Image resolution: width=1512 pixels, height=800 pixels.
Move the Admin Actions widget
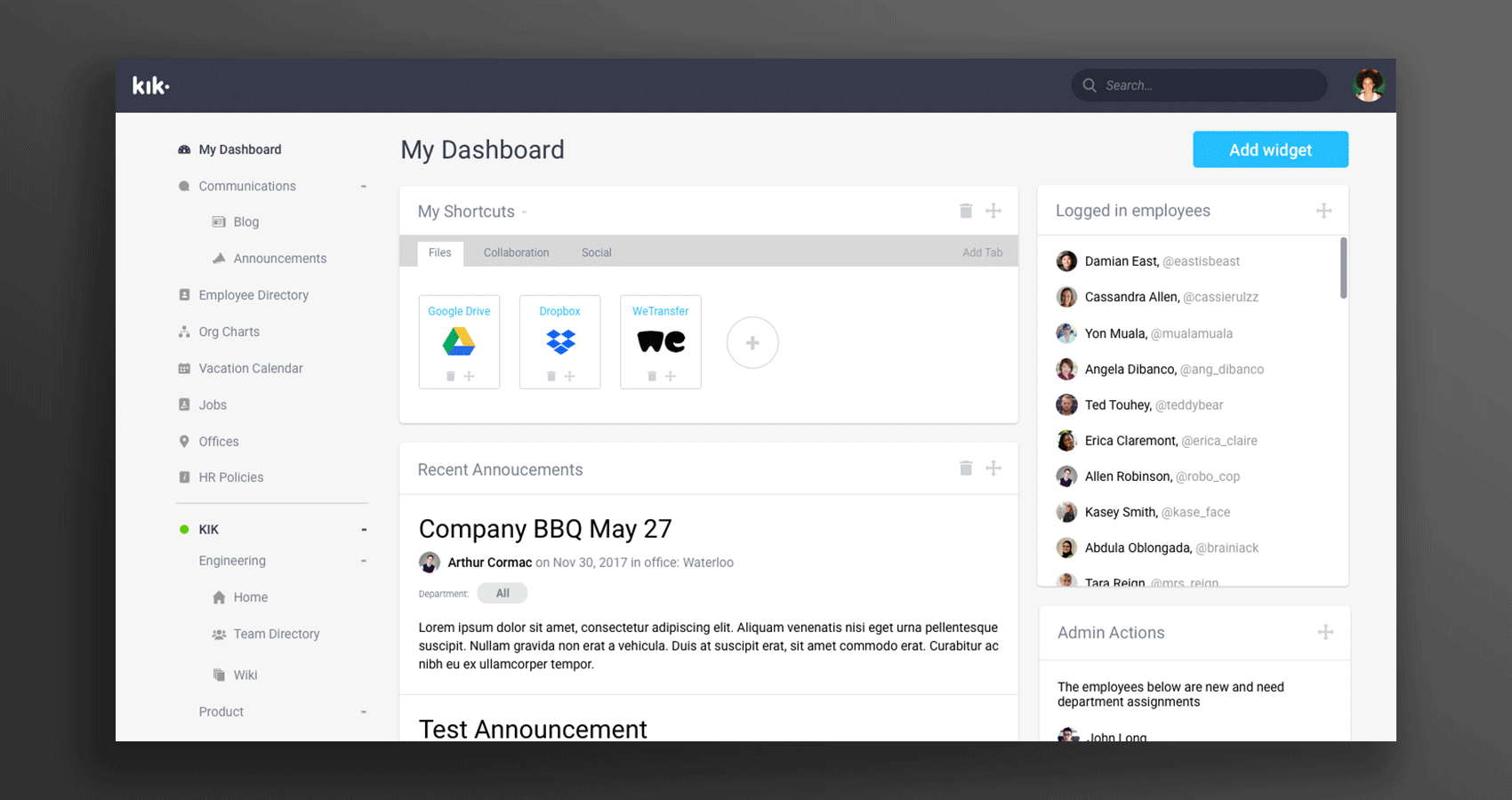point(1325,632)
